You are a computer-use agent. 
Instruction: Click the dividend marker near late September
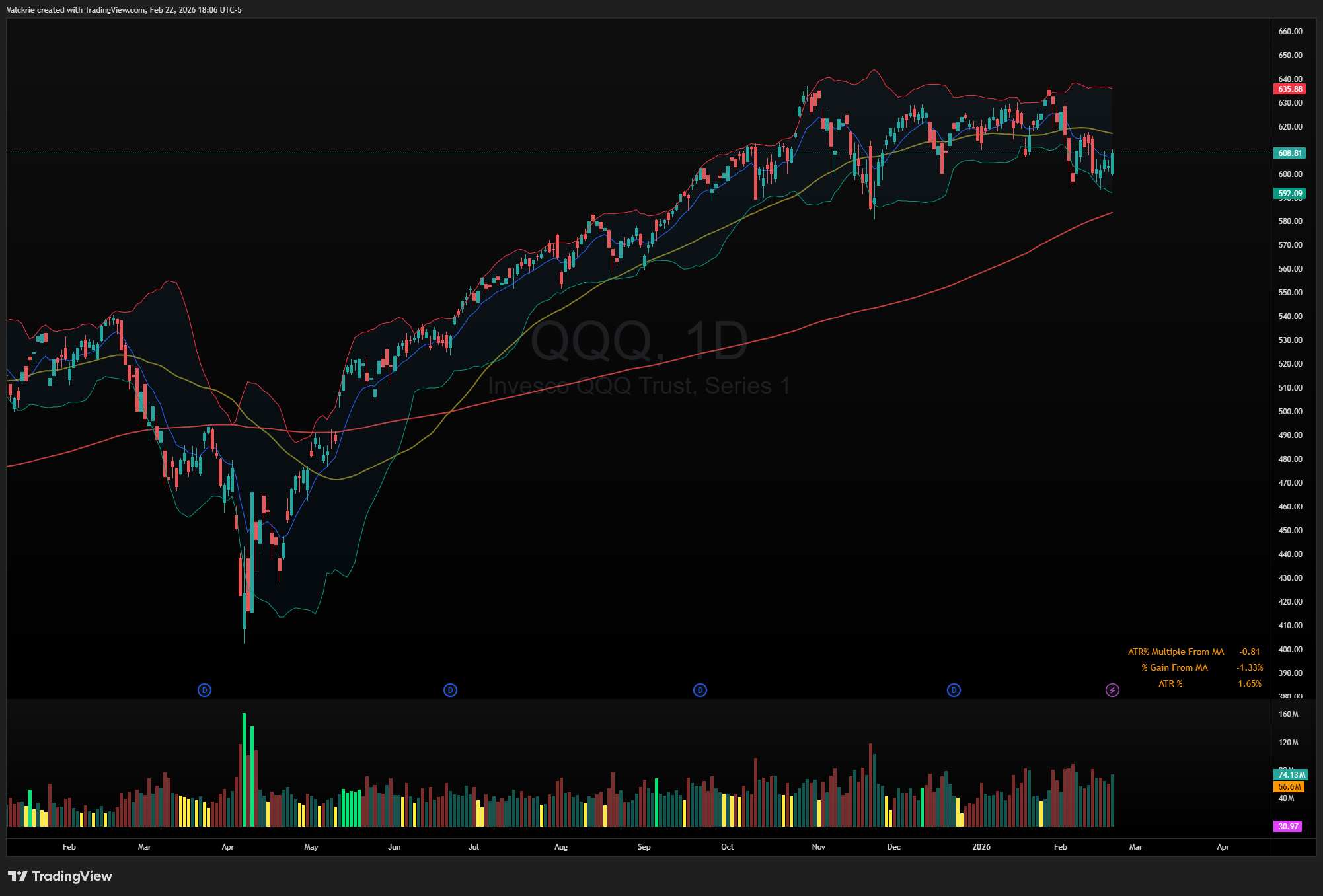click(700, 690)
